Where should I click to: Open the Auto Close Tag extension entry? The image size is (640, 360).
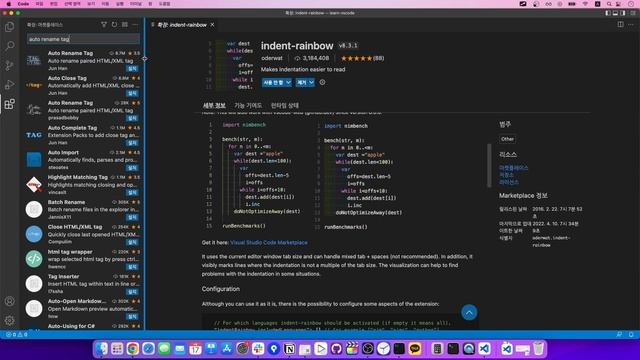click(83, 86)
